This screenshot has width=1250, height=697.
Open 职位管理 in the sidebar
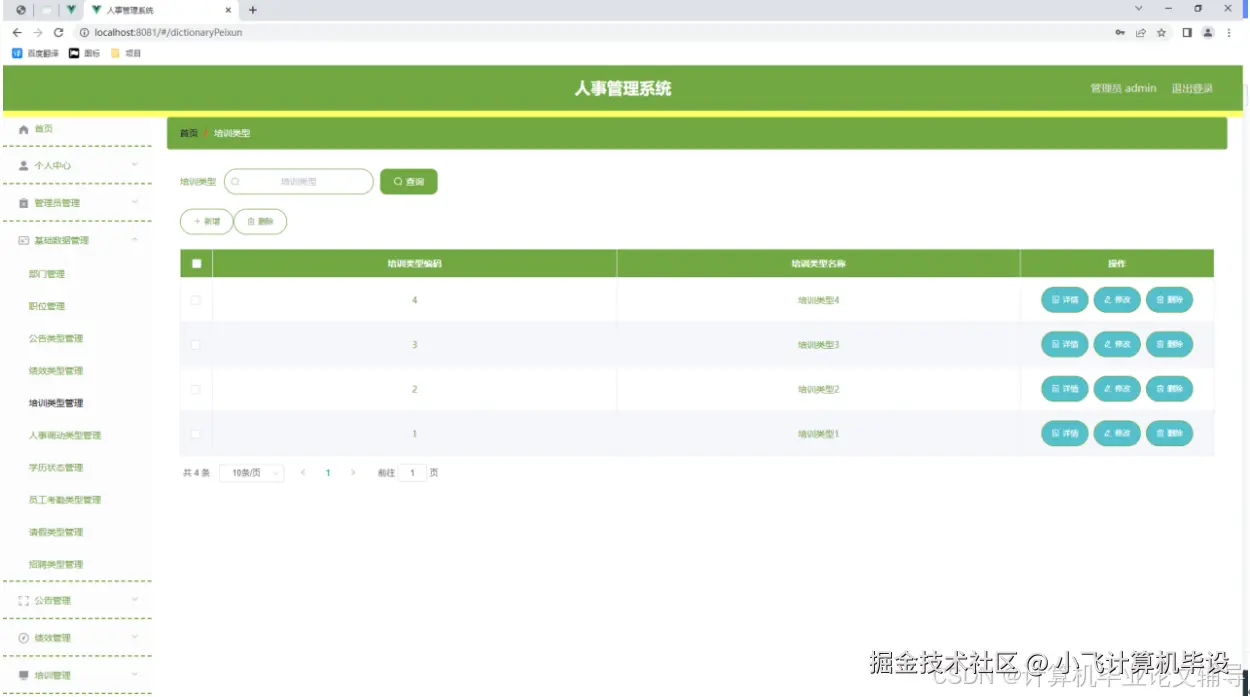(47, 306)
